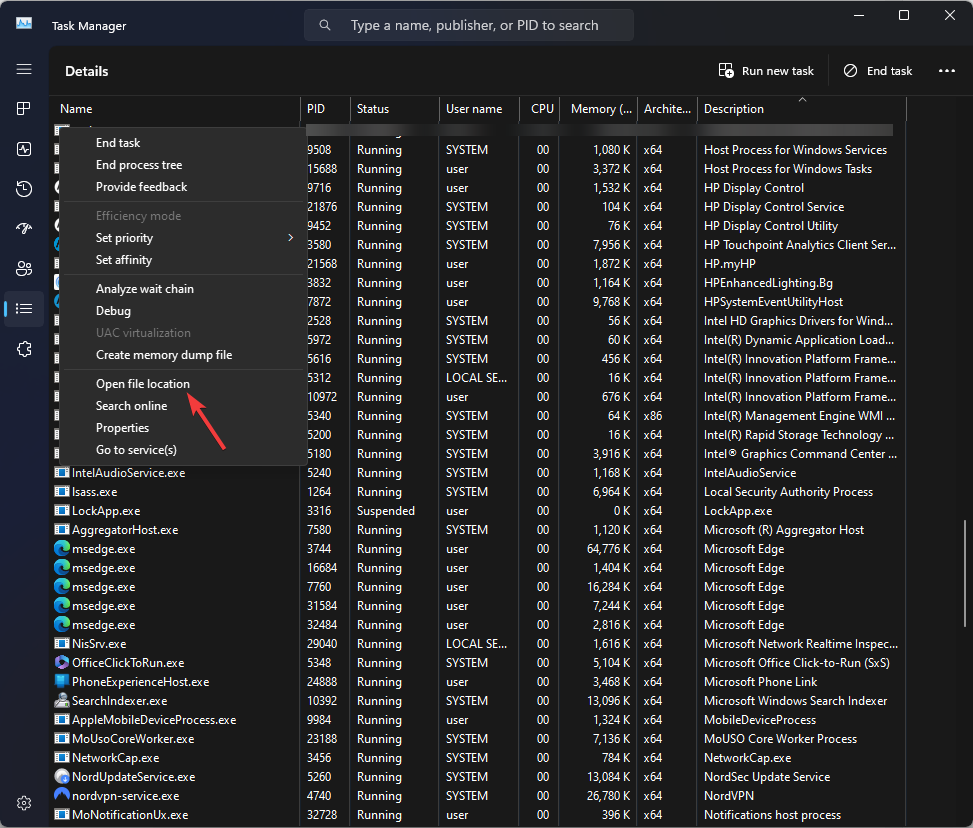View the App history panel
973x828 pixels.
pos(24,188)
